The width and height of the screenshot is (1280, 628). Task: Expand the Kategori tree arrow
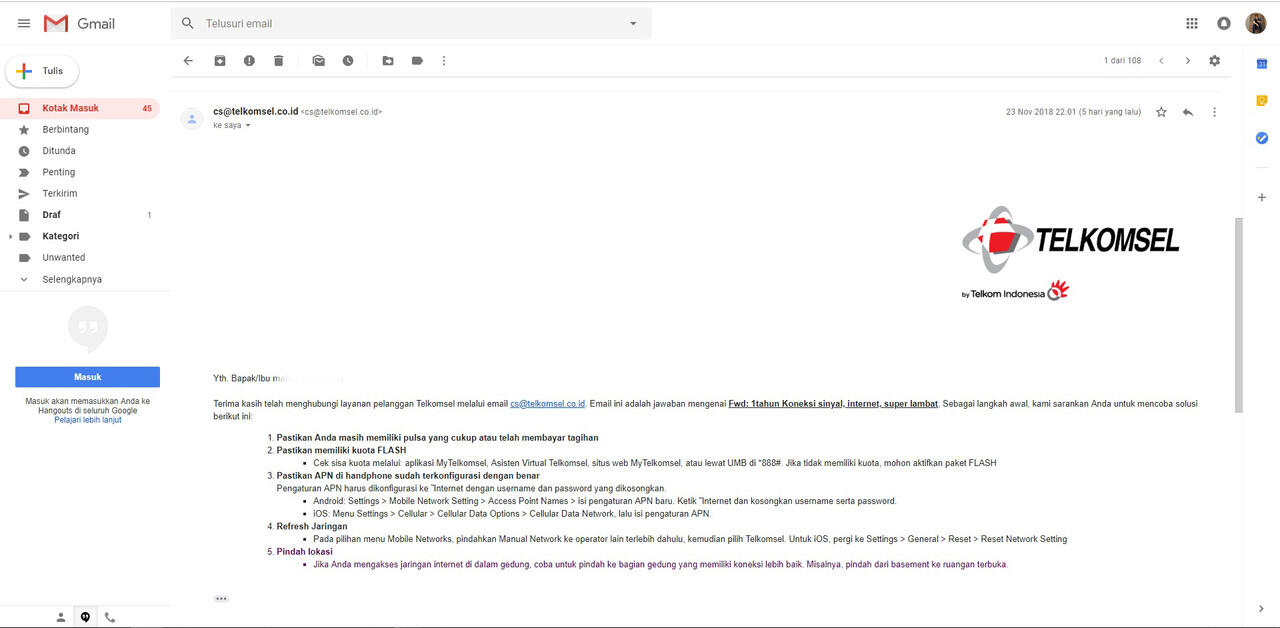click(x=10, y=237)
